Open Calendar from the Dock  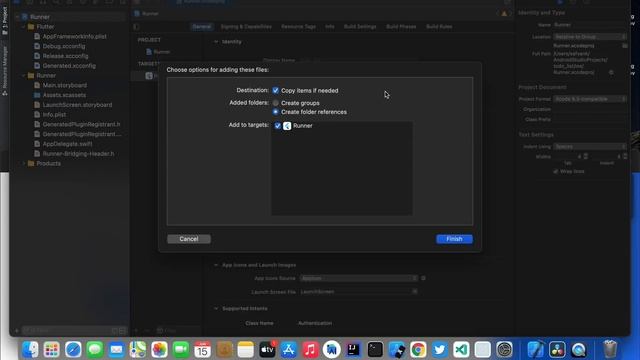[202, 350]
